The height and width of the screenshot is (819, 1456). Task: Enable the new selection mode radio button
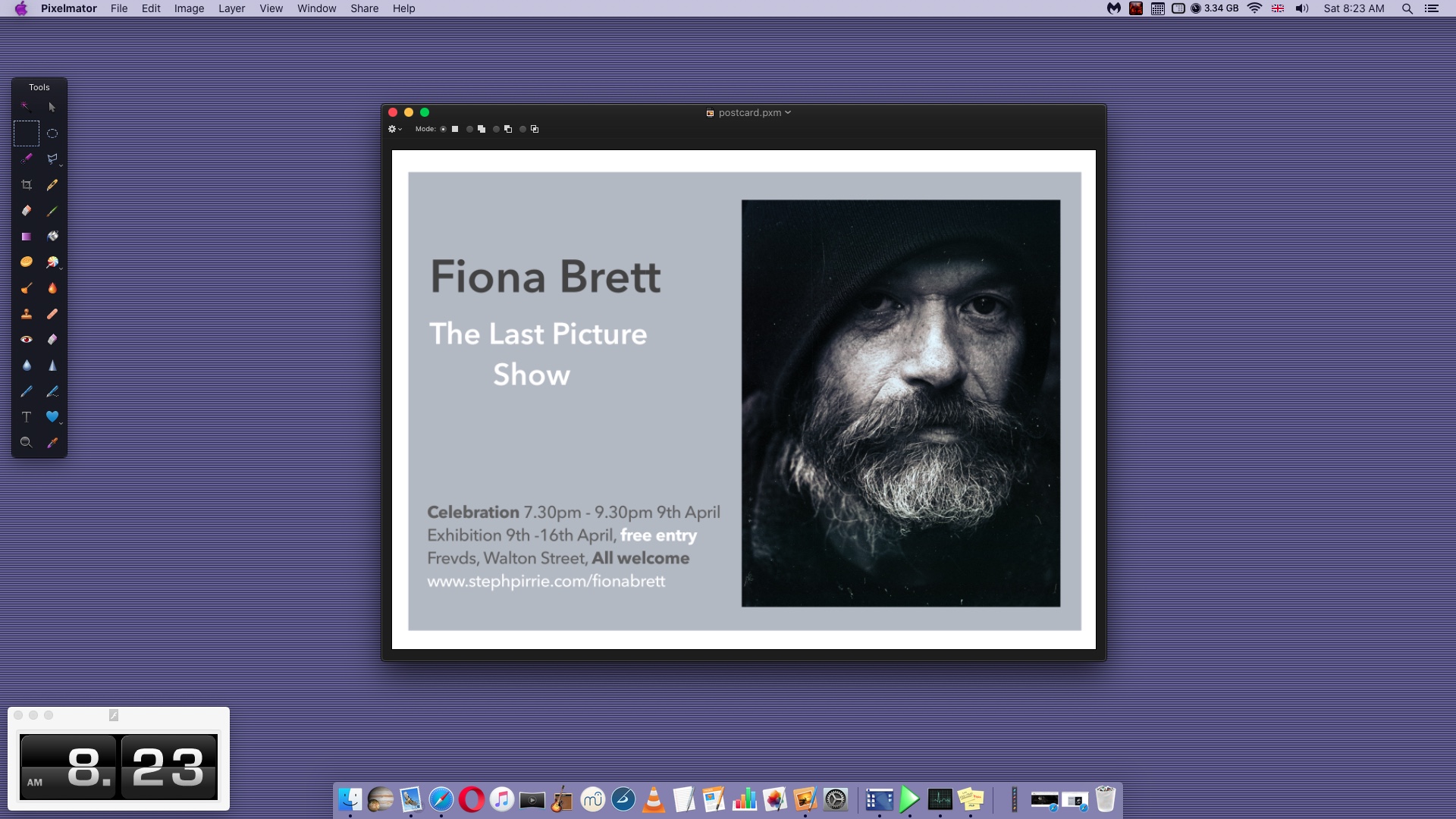[444, 129]
